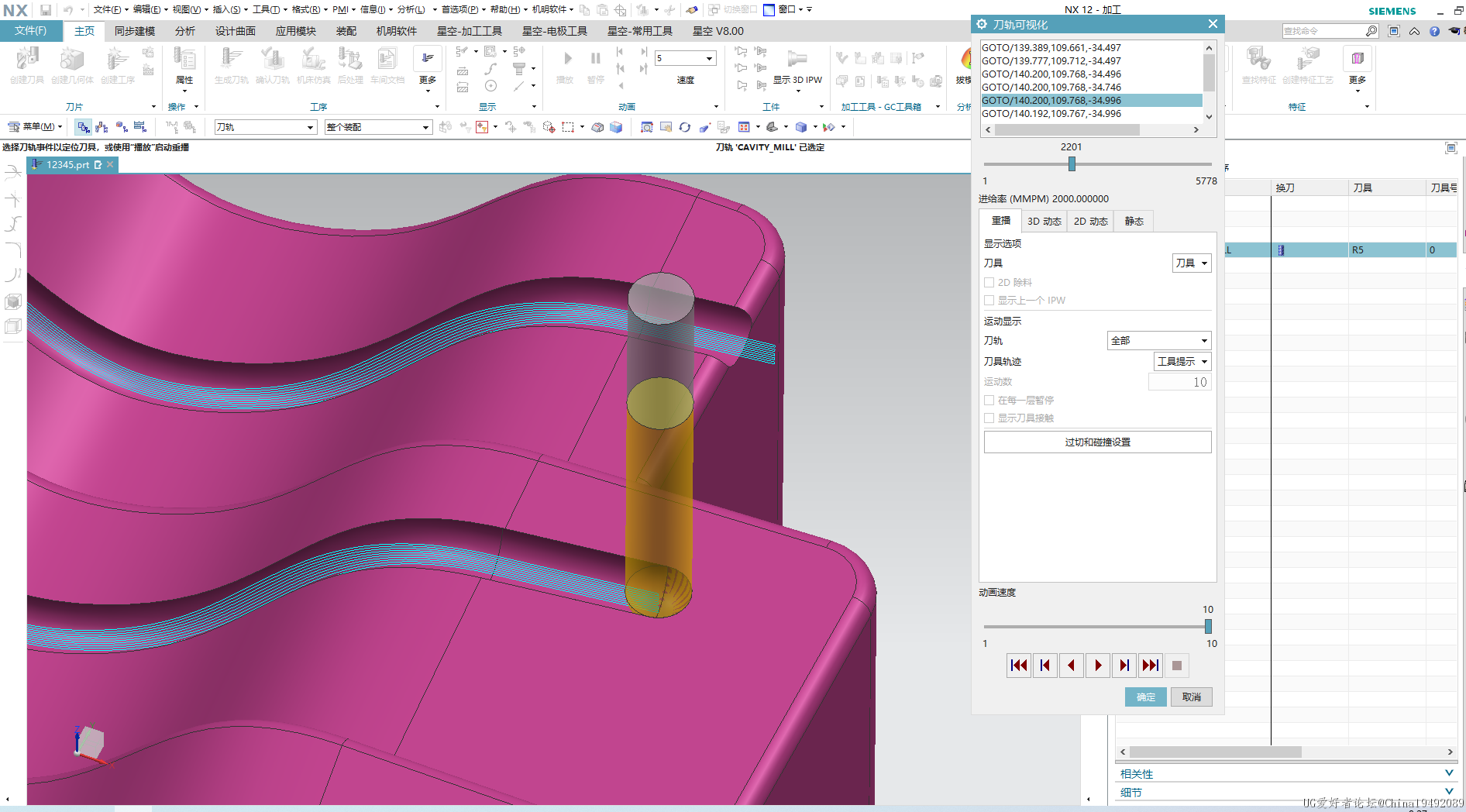Click the 查找特征 (find features) icon
Viewport: 1466px width, 812px height.
click(1258, 59)
